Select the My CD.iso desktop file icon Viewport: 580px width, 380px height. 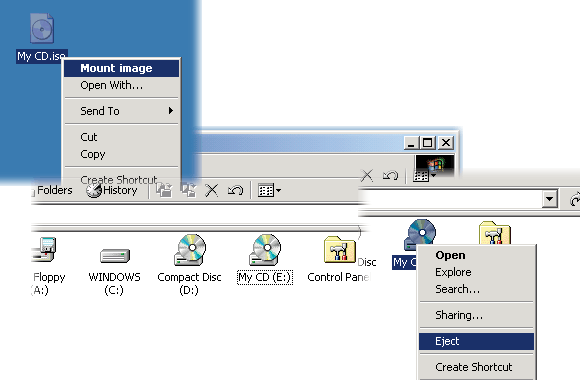pyautogui.click(x=42, y=29)
